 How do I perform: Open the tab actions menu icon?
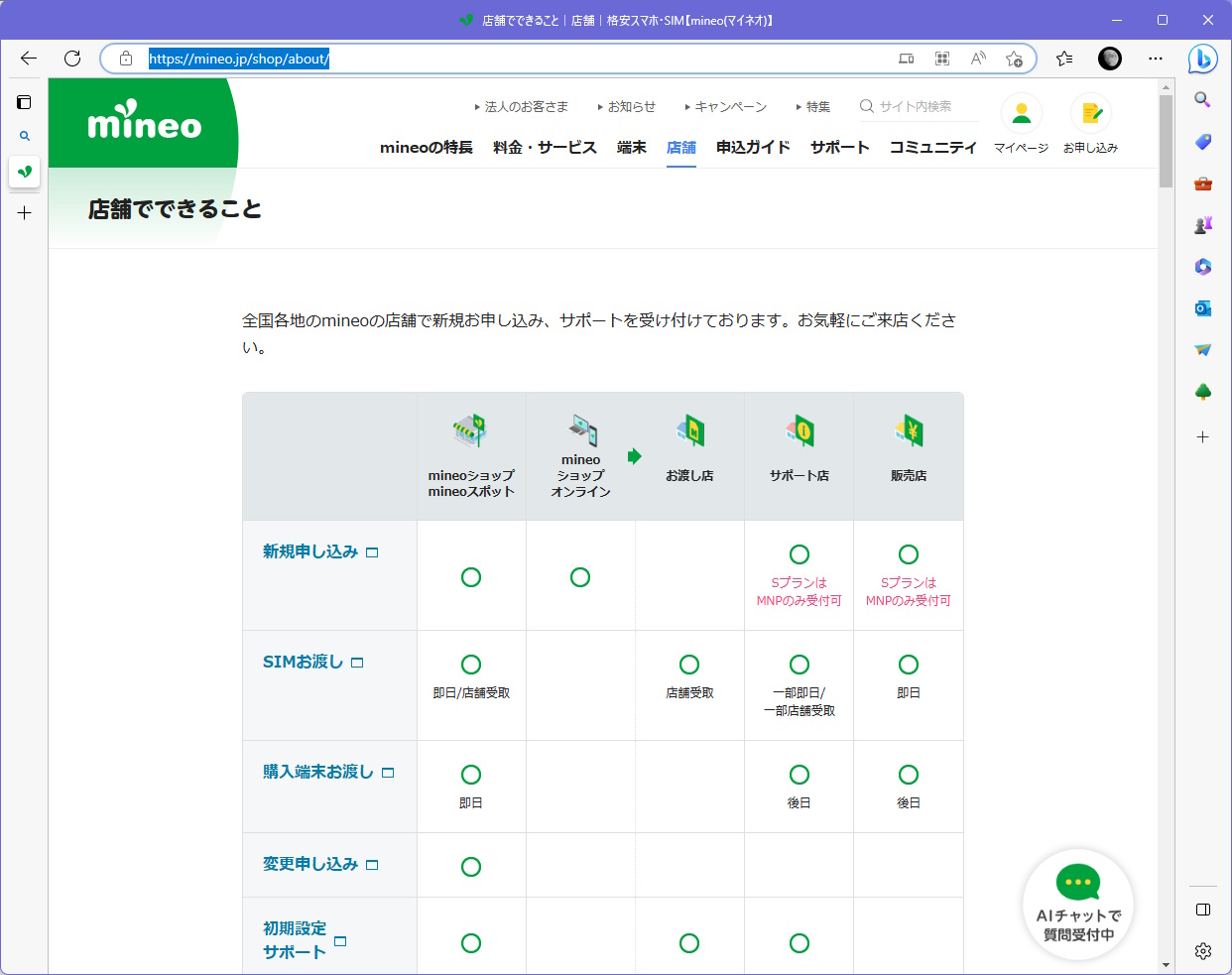pos(24,102)
